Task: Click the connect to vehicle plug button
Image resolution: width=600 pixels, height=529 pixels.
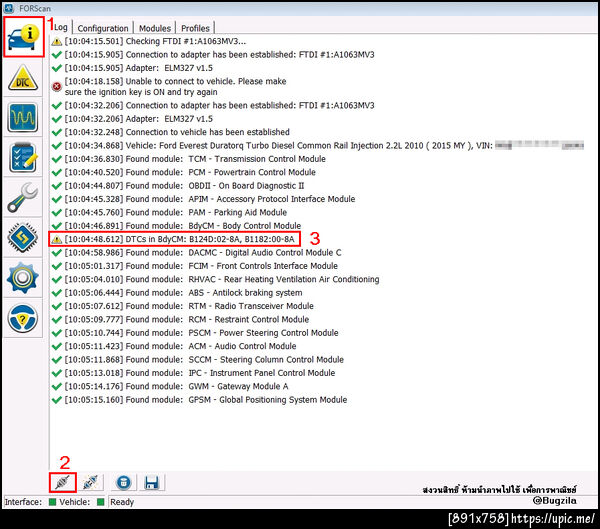Action: 63,483
